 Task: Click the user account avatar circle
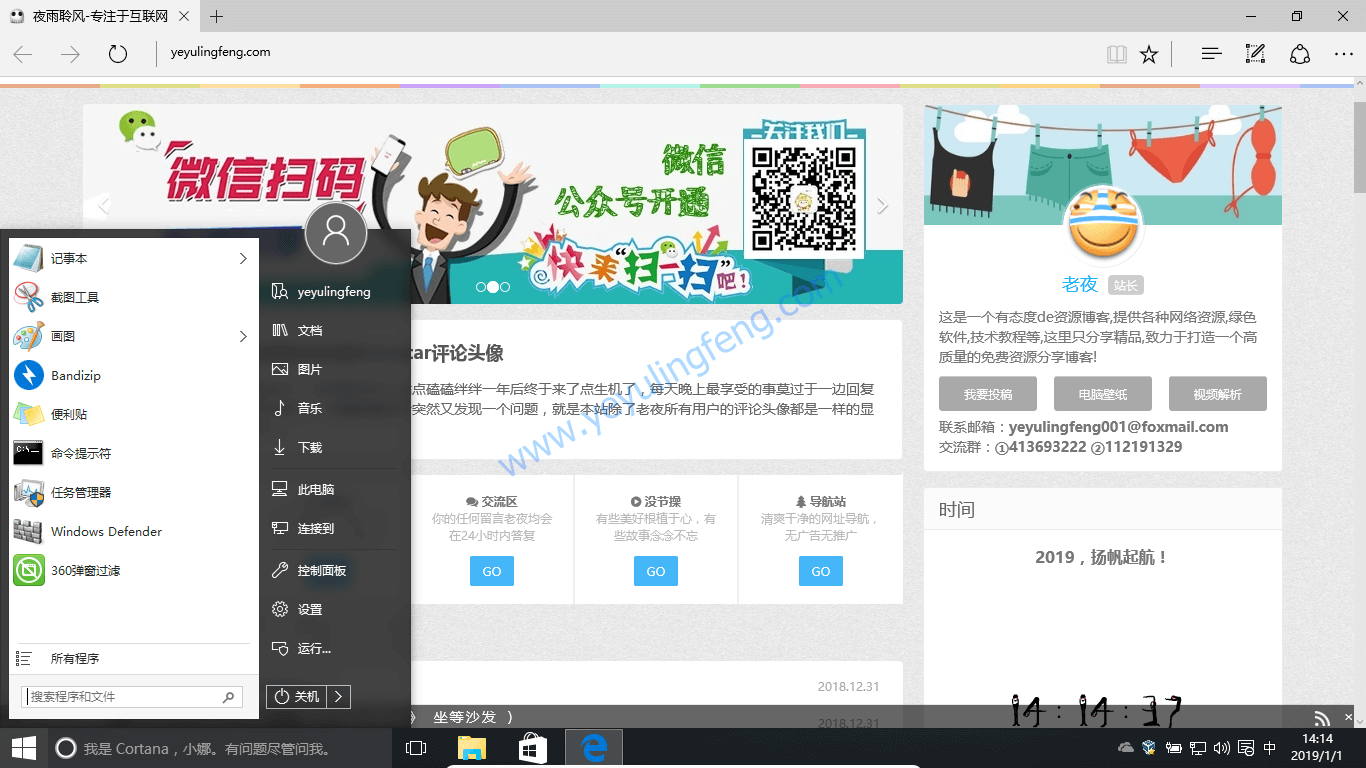pyautogui.click(x=336, y=233)
